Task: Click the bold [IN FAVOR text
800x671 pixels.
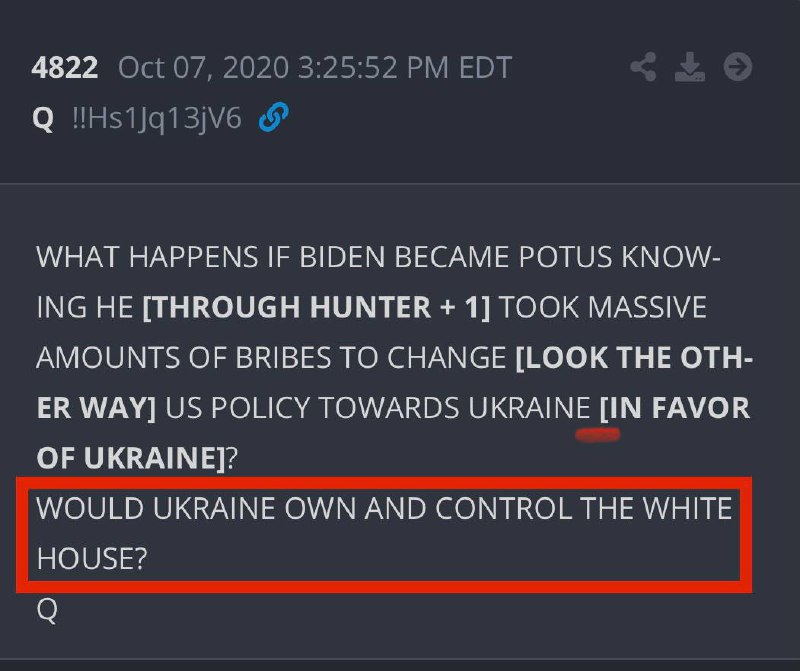Action: click(x=675, y=408)
